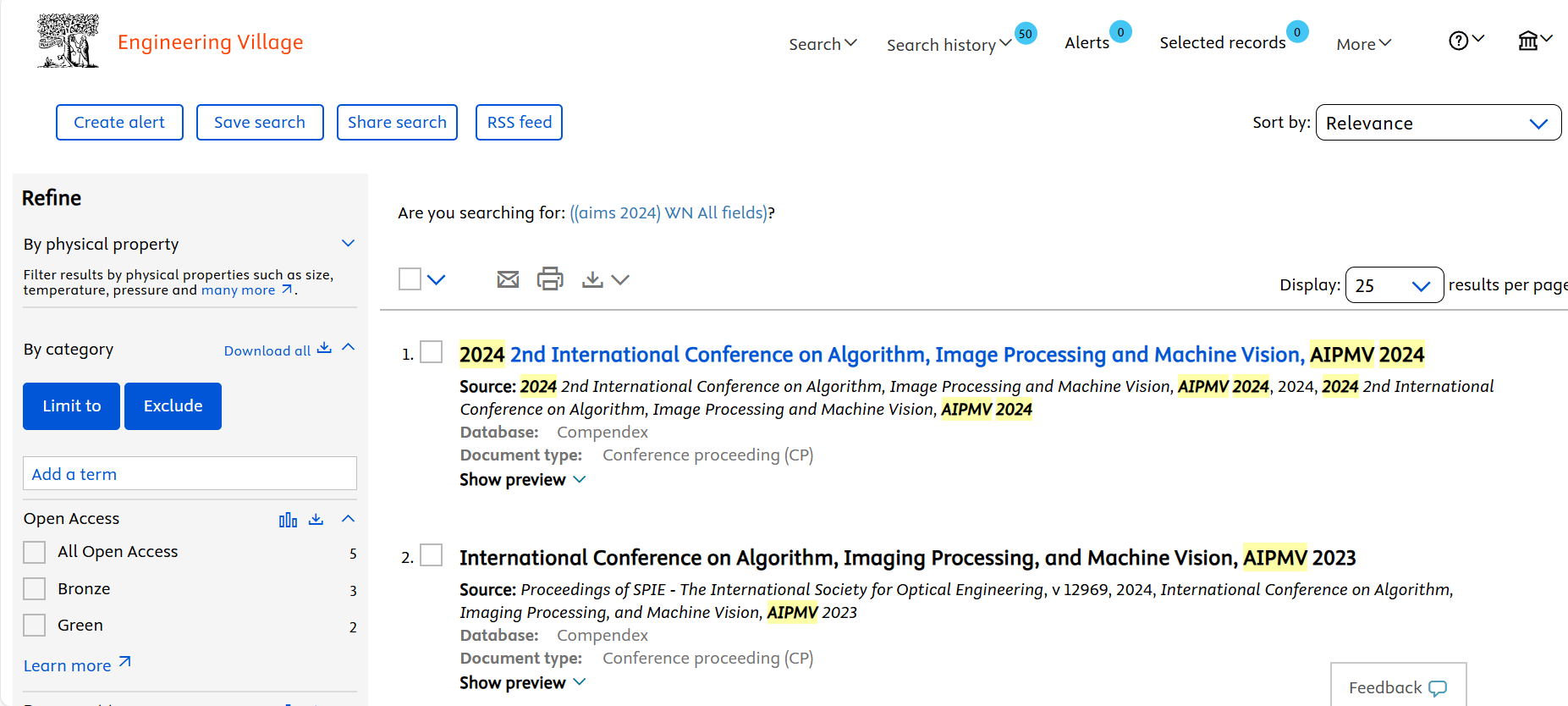Viewport: 1568px width, 706px height.
Task: Open the help question-mark menu
Action: click(x=1466, y=40)
